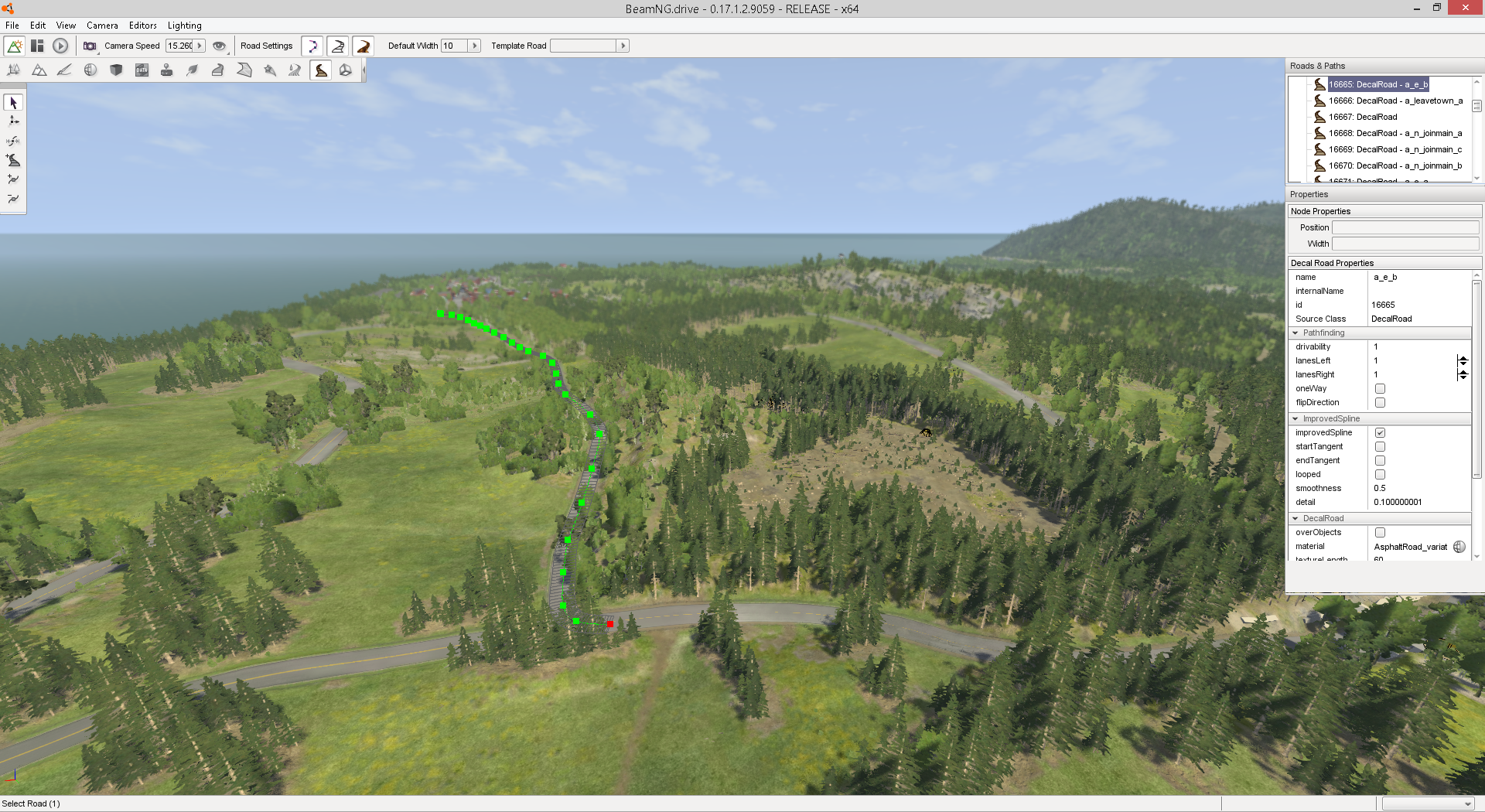Increase the lanesLeft stepper value
The image size is (1485, 812).
(x=1463, y=359)
